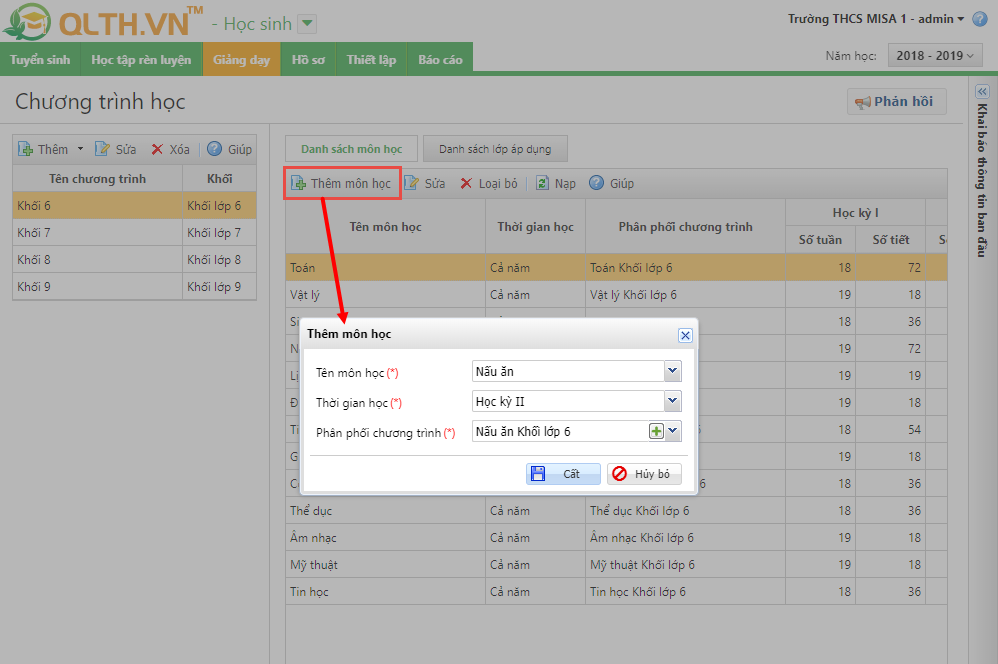Click Giúp in the chương trình toolbar

tap(230, 149)
